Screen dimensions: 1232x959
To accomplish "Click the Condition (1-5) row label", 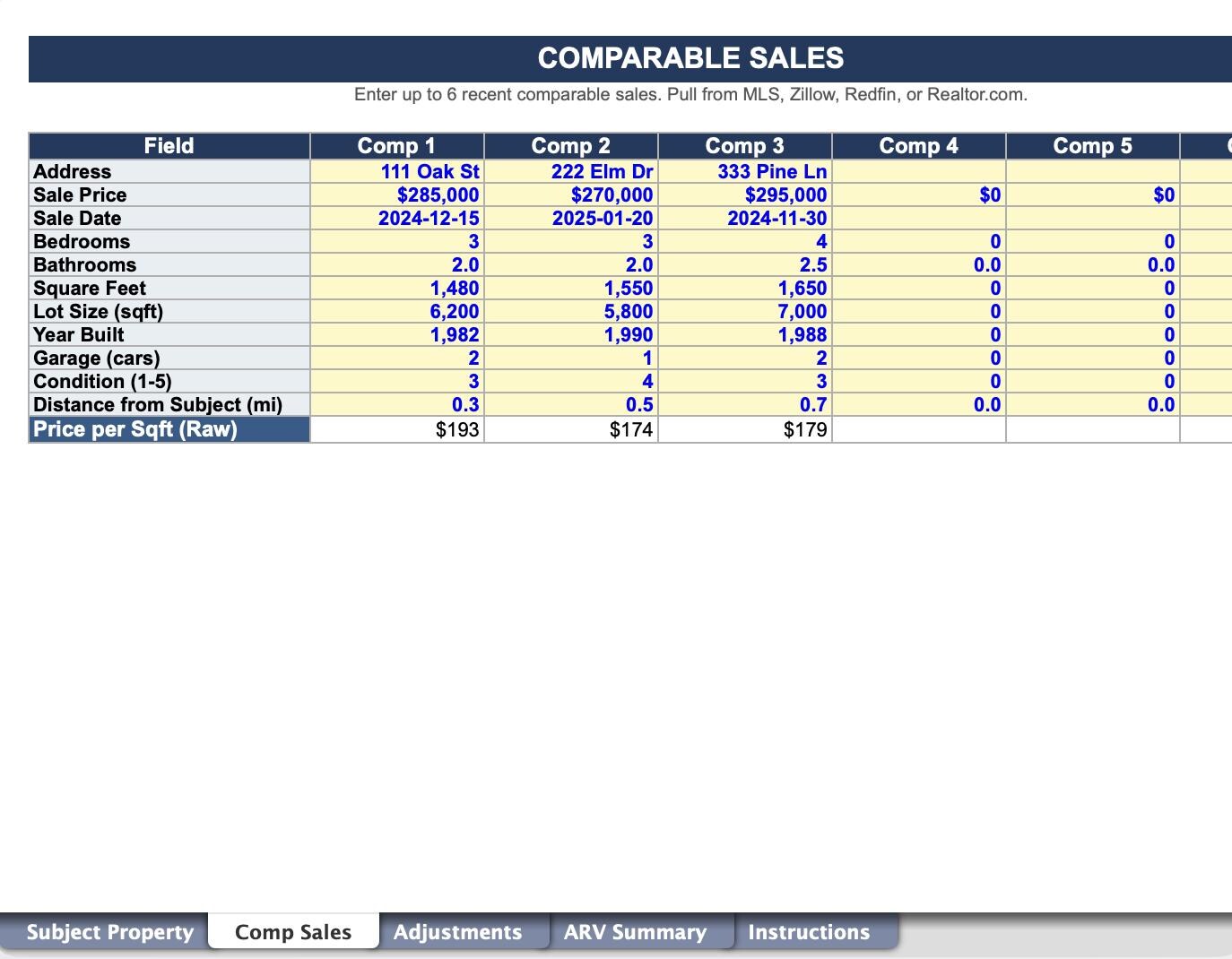I will pyautogui.click(x=169, y=381).
